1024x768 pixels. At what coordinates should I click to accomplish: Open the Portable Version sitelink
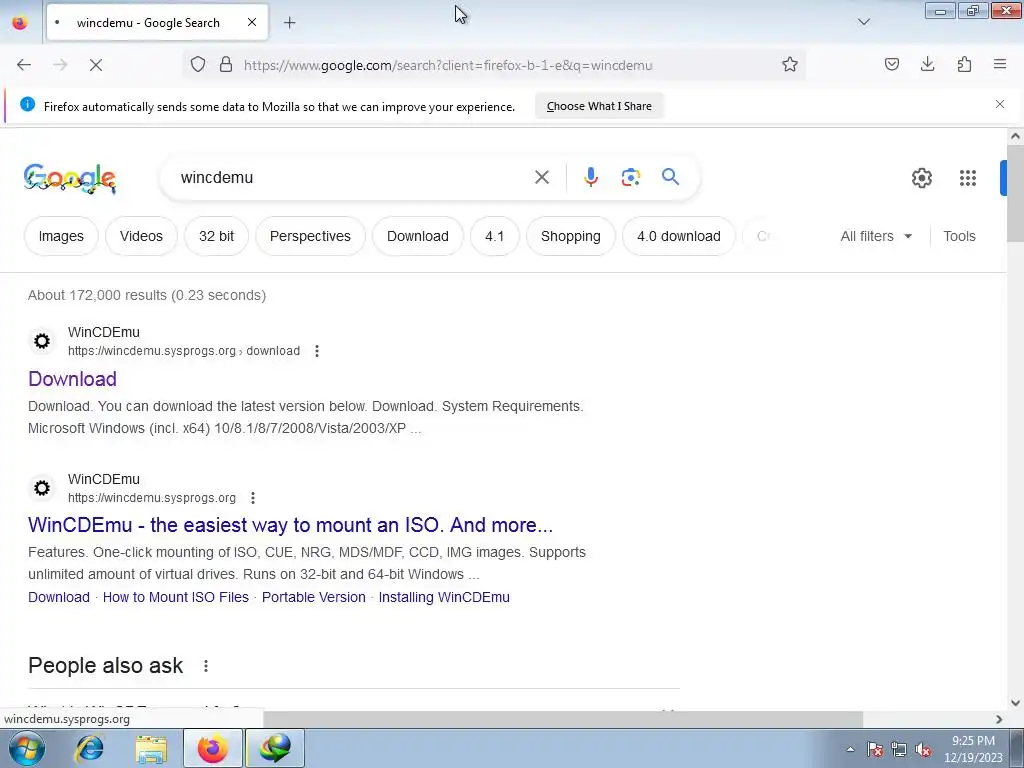pyautogui.click(x=313, y=598)
